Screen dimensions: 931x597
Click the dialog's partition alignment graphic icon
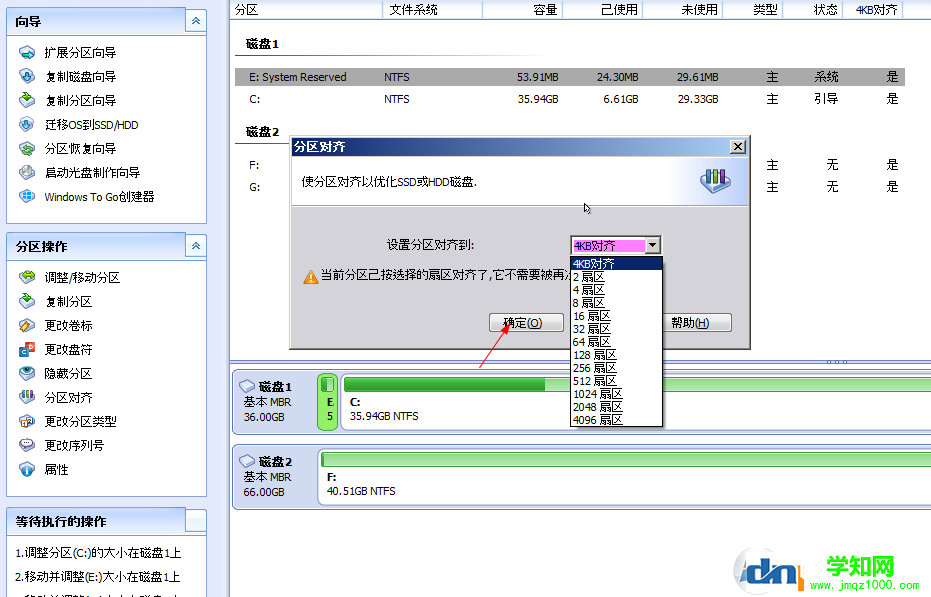point(715,180)
